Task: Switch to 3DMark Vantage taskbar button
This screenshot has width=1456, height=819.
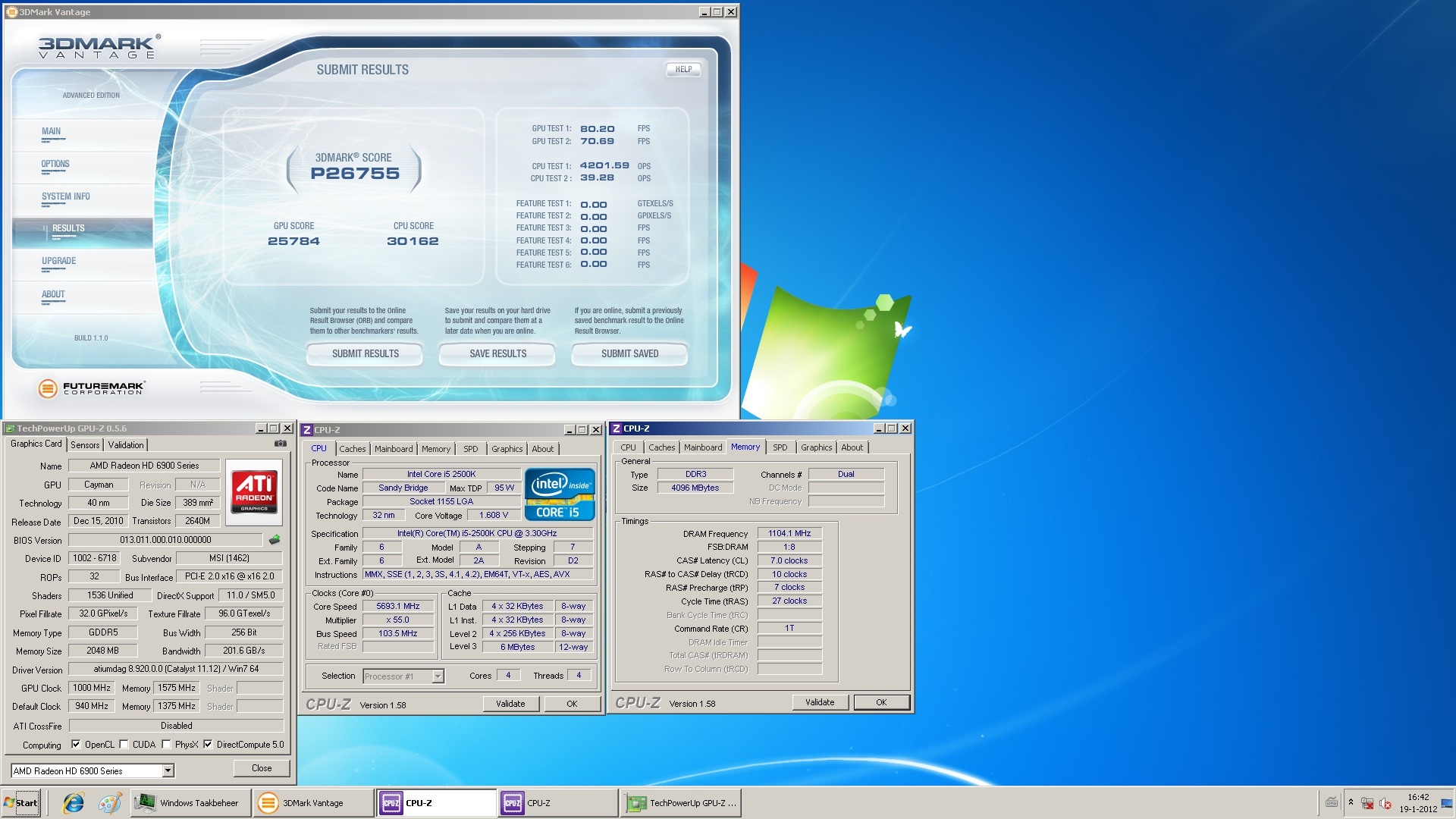Action: click(x=313, y=803)
